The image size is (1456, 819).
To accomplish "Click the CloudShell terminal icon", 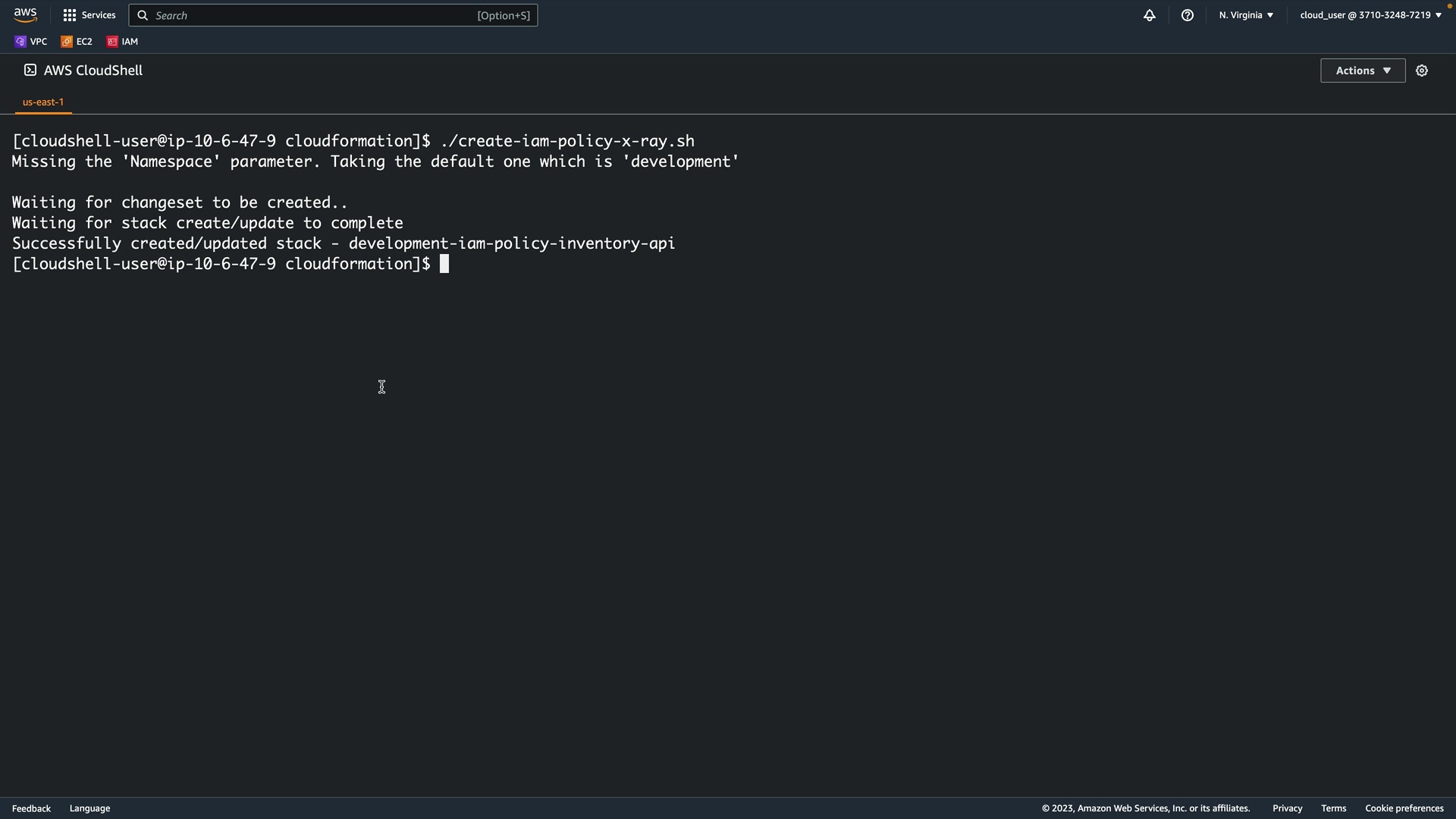I will coord(30,71).
